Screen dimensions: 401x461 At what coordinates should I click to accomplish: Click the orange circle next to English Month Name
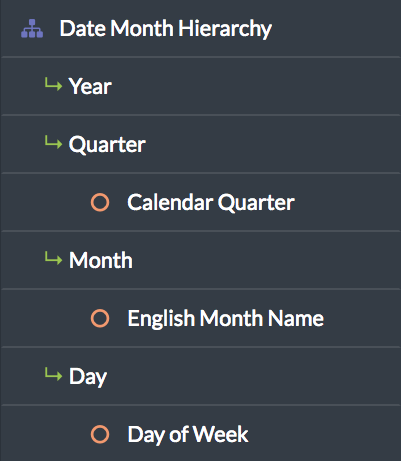point(100,318)
